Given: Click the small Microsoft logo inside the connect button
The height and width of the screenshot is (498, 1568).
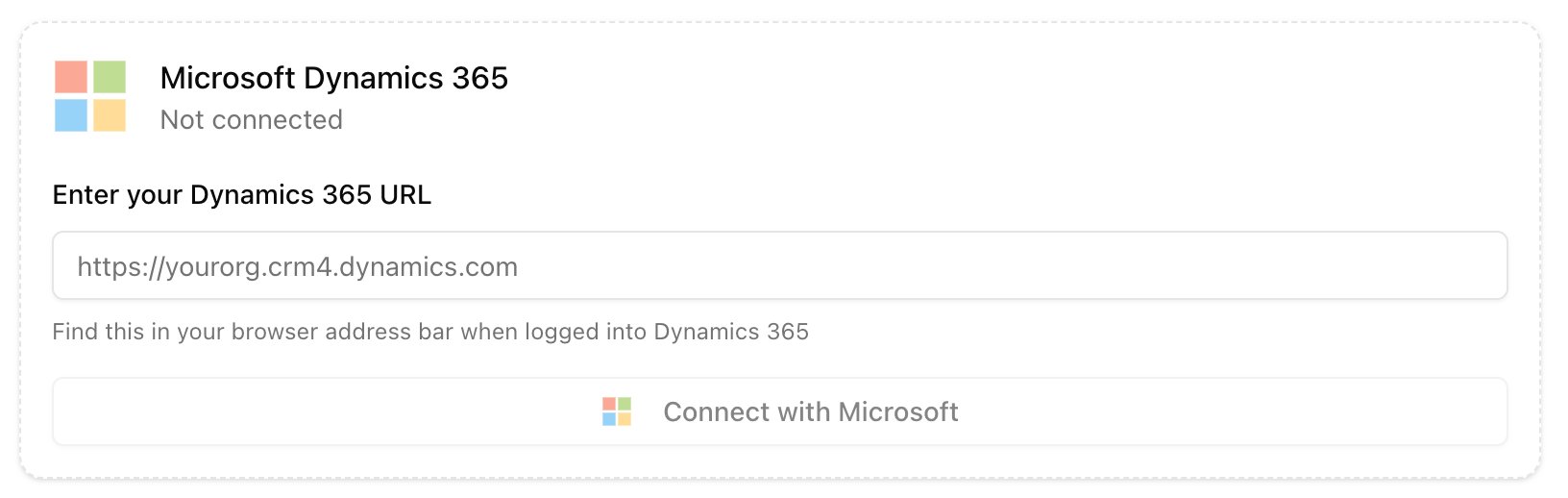Looking at the screenshot, I should (x=617, y=411).
